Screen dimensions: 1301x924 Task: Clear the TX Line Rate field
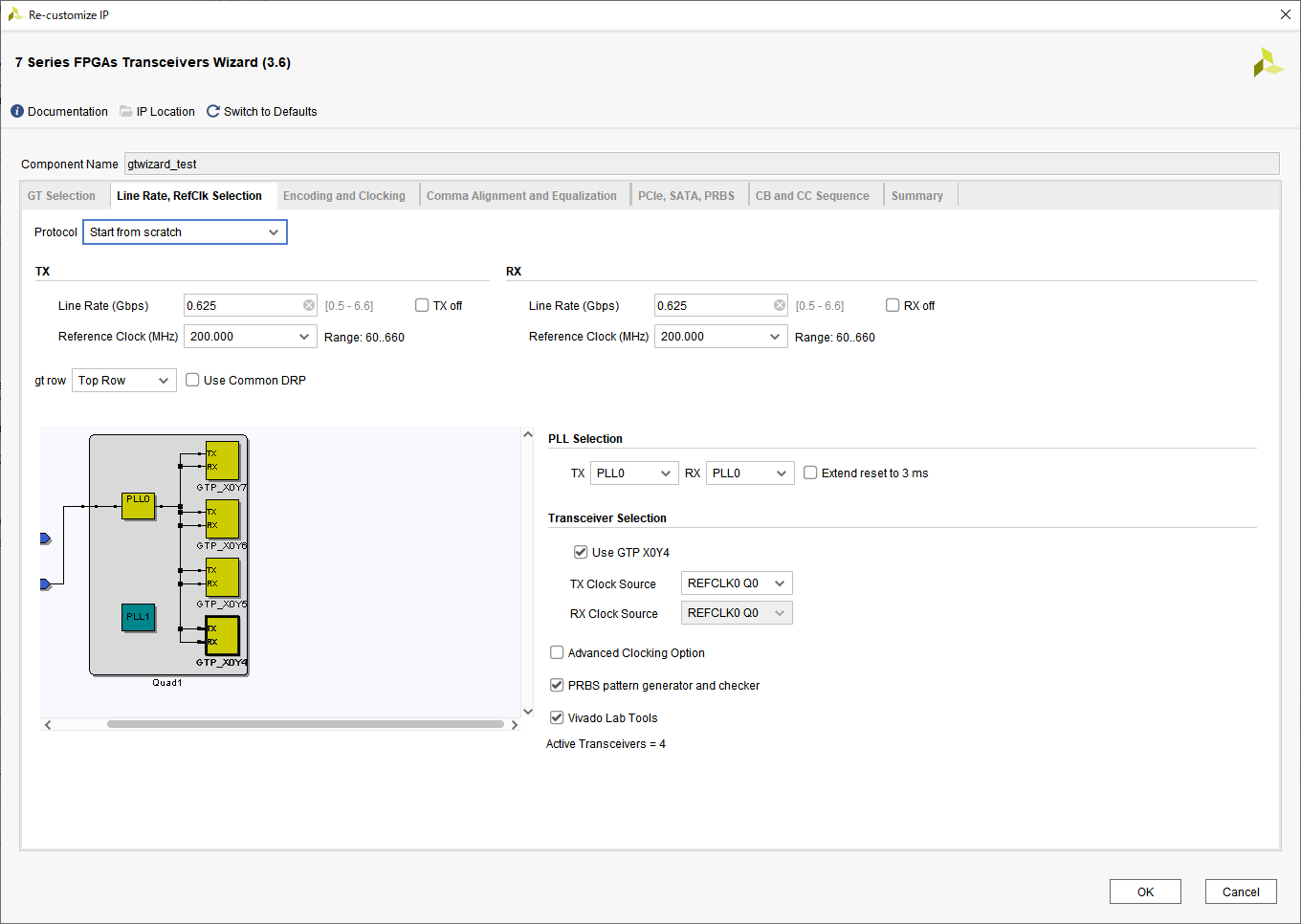[x=309, y=305]
